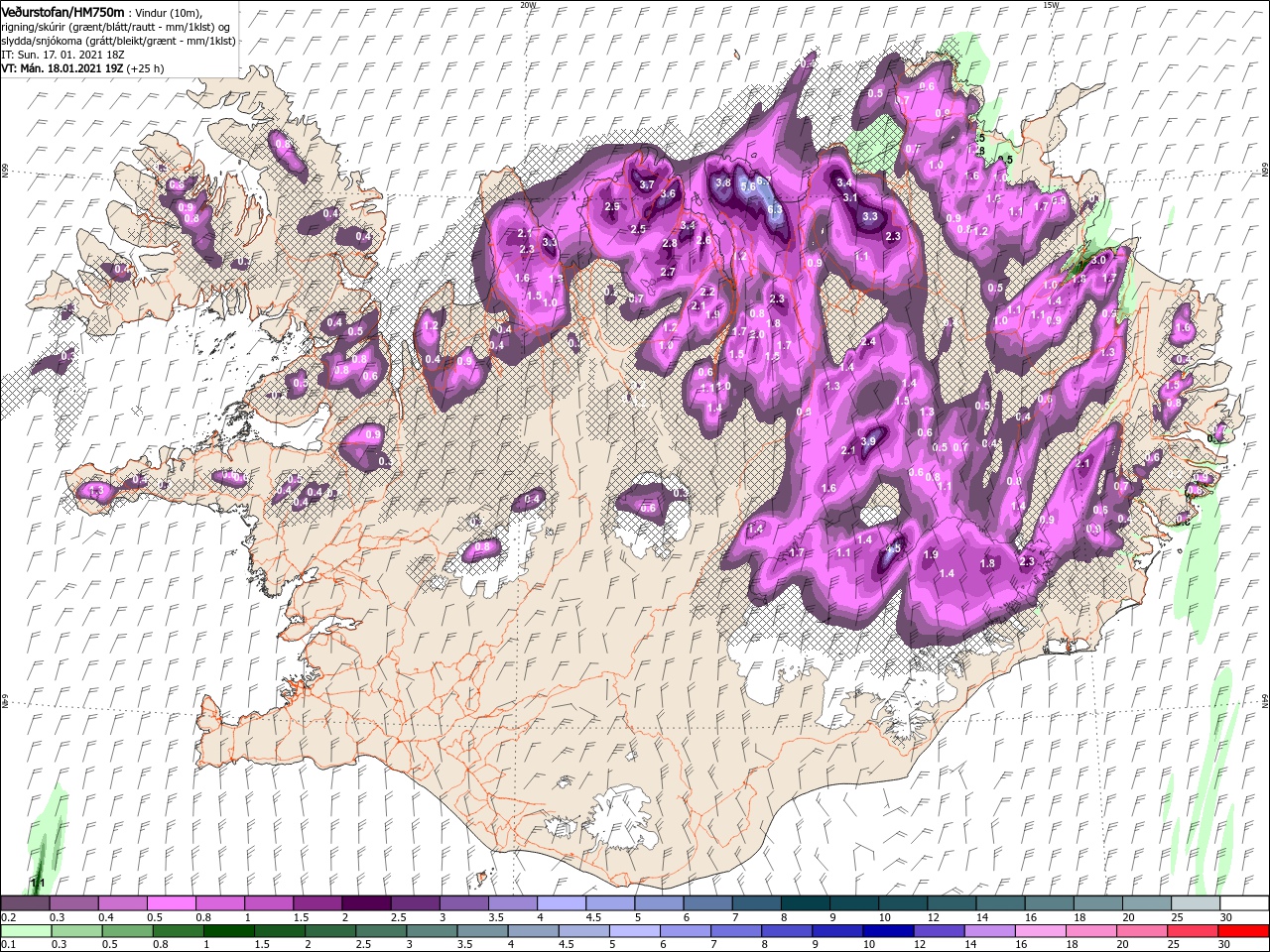1270x952 pixels.
Task: Click the 3.1 snowfall value on the map
Action: 850,198
